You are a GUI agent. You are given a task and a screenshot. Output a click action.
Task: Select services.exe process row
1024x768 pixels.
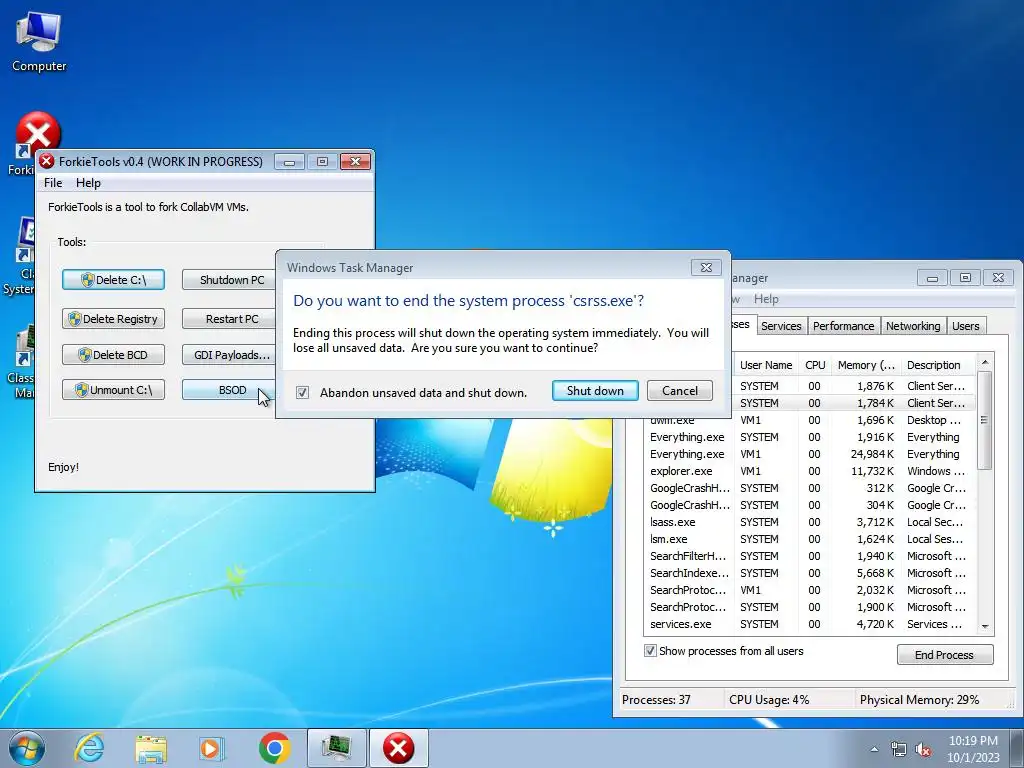[808, 624]
